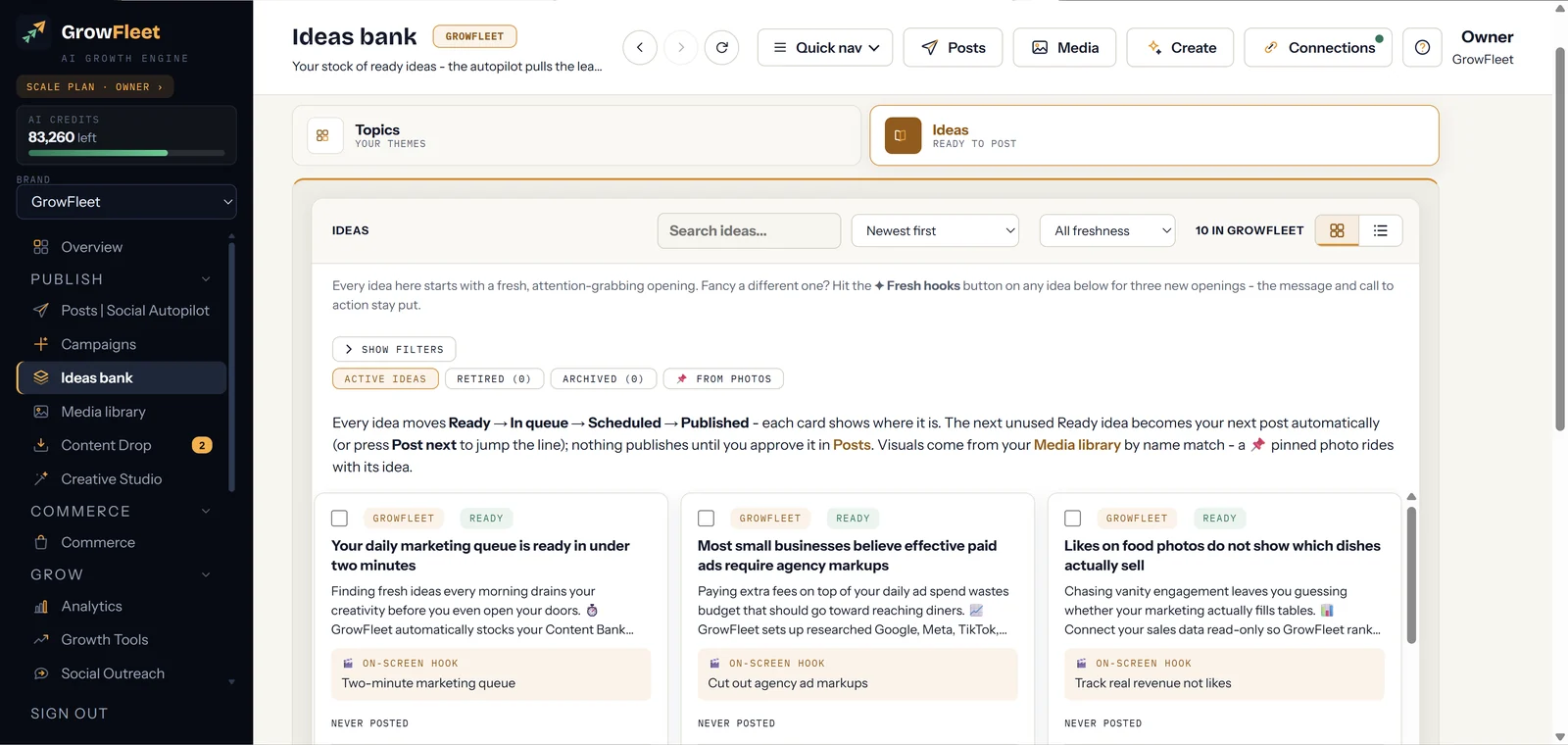The image size is (1568, 745).
Task: Click the refresh page icon
Action: tap(722, 47)
